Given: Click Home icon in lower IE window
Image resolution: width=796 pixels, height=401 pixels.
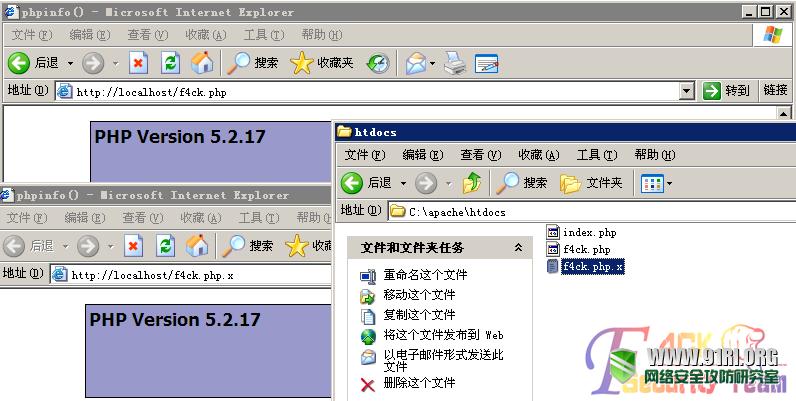Looking at the screenshot, I should tap(197, 246).
